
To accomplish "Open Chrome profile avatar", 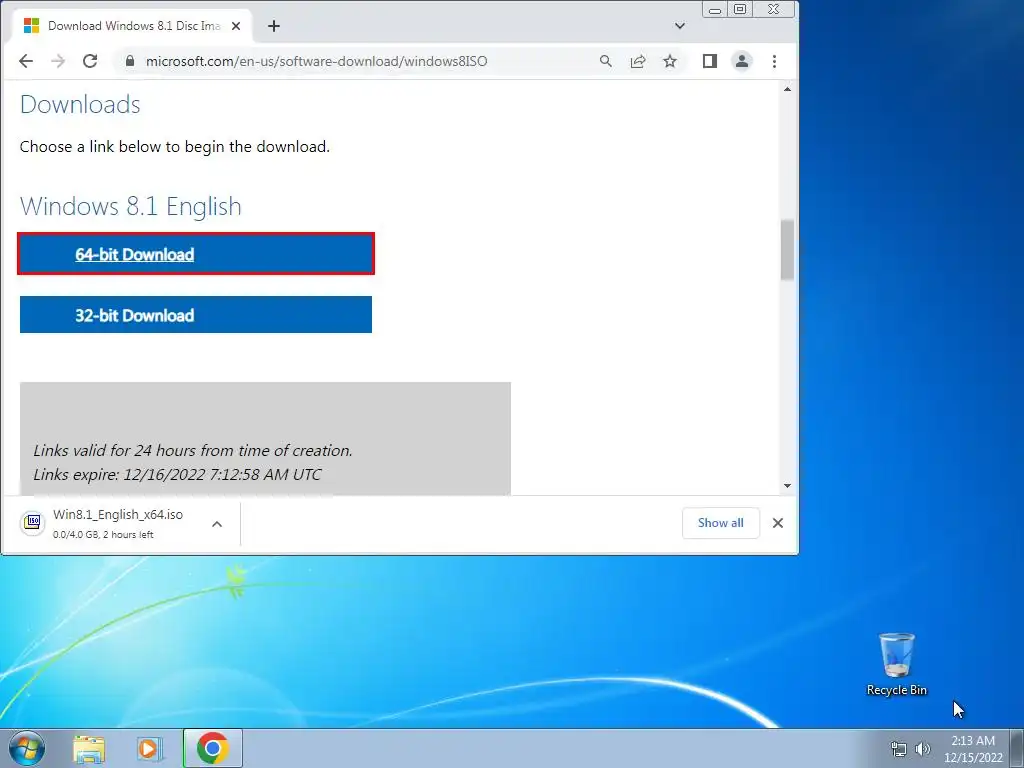I will point(742,61).
